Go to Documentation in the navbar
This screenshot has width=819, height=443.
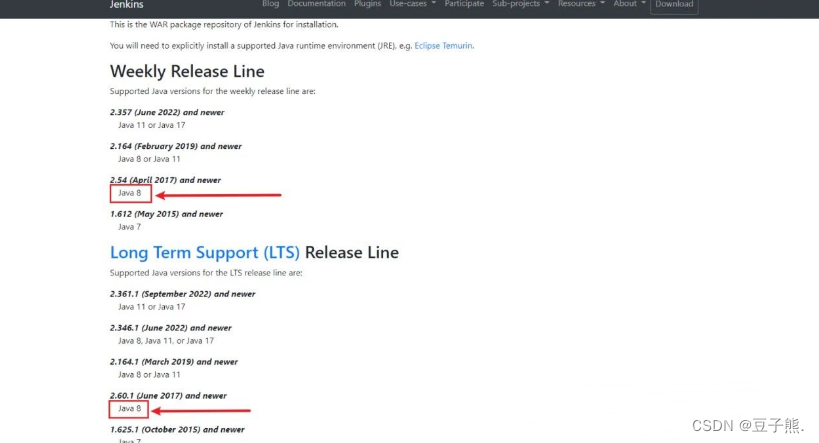coord(317,4)
